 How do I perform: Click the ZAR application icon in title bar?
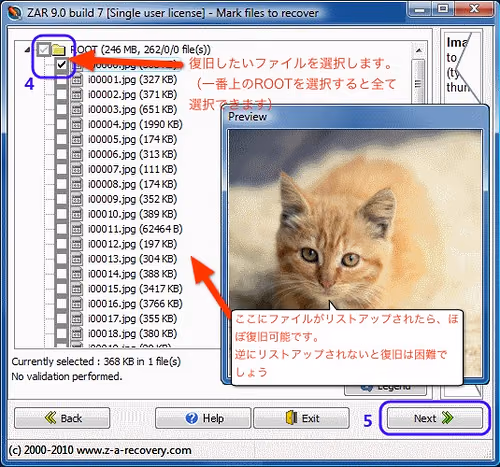coord(15,13)
